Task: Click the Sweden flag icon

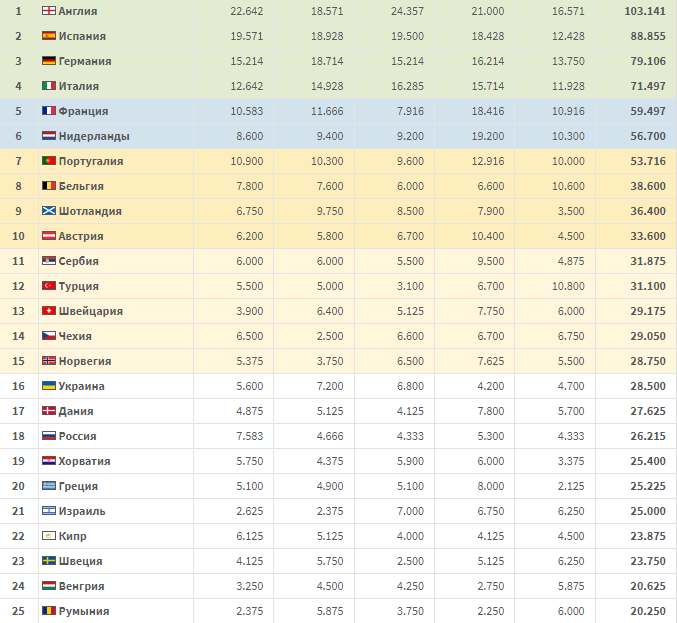Action: (49, 561)
